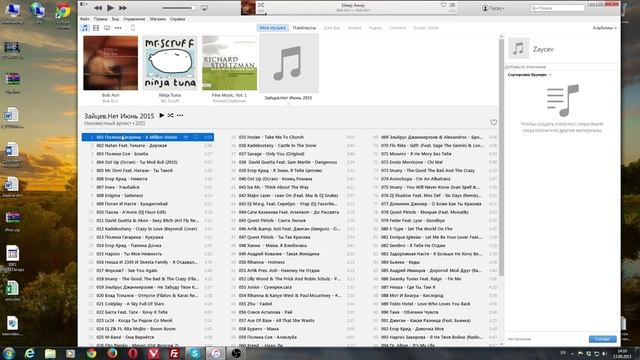The height and width of the screenshot is (360, 640).
Task: Open the Правка menu
Action: pos(100,19)
